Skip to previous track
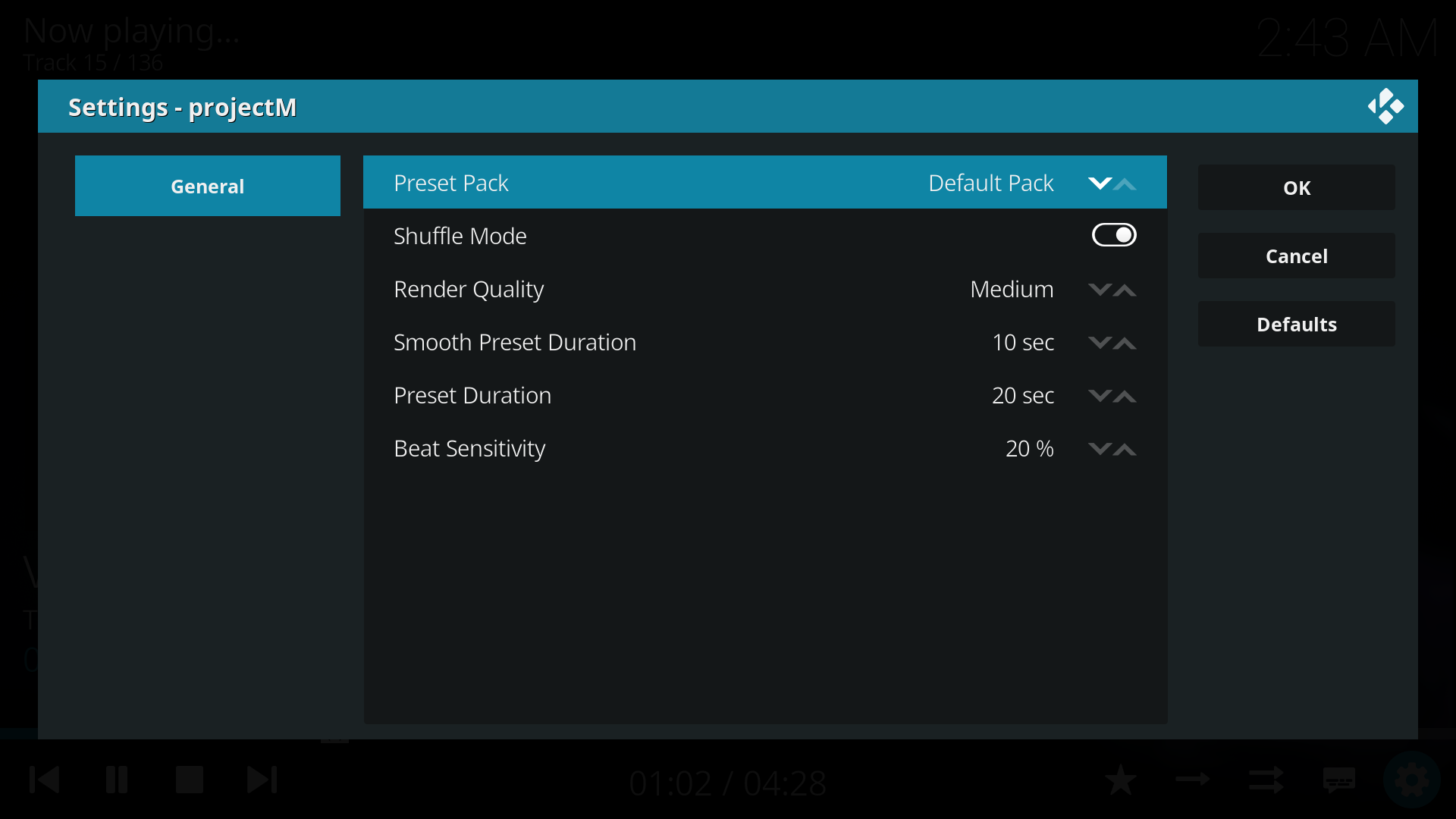The image size is (1456, 819). click(44, 780)
